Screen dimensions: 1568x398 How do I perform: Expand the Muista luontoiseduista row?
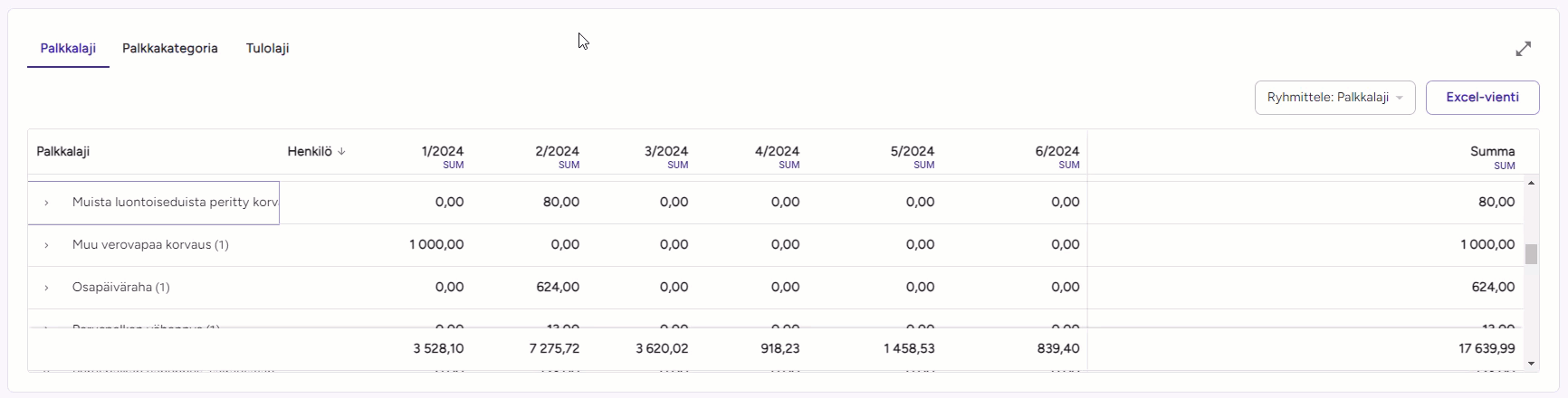46,203
